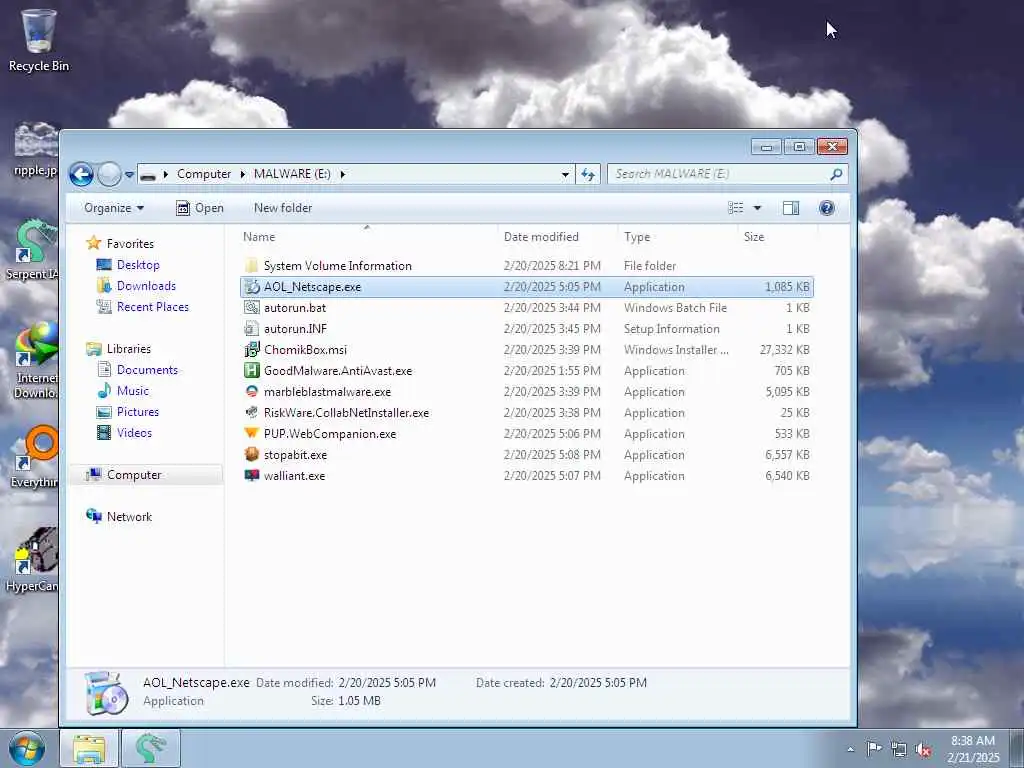Sort by Type column header
The image size is (1024, 768).
637,237
